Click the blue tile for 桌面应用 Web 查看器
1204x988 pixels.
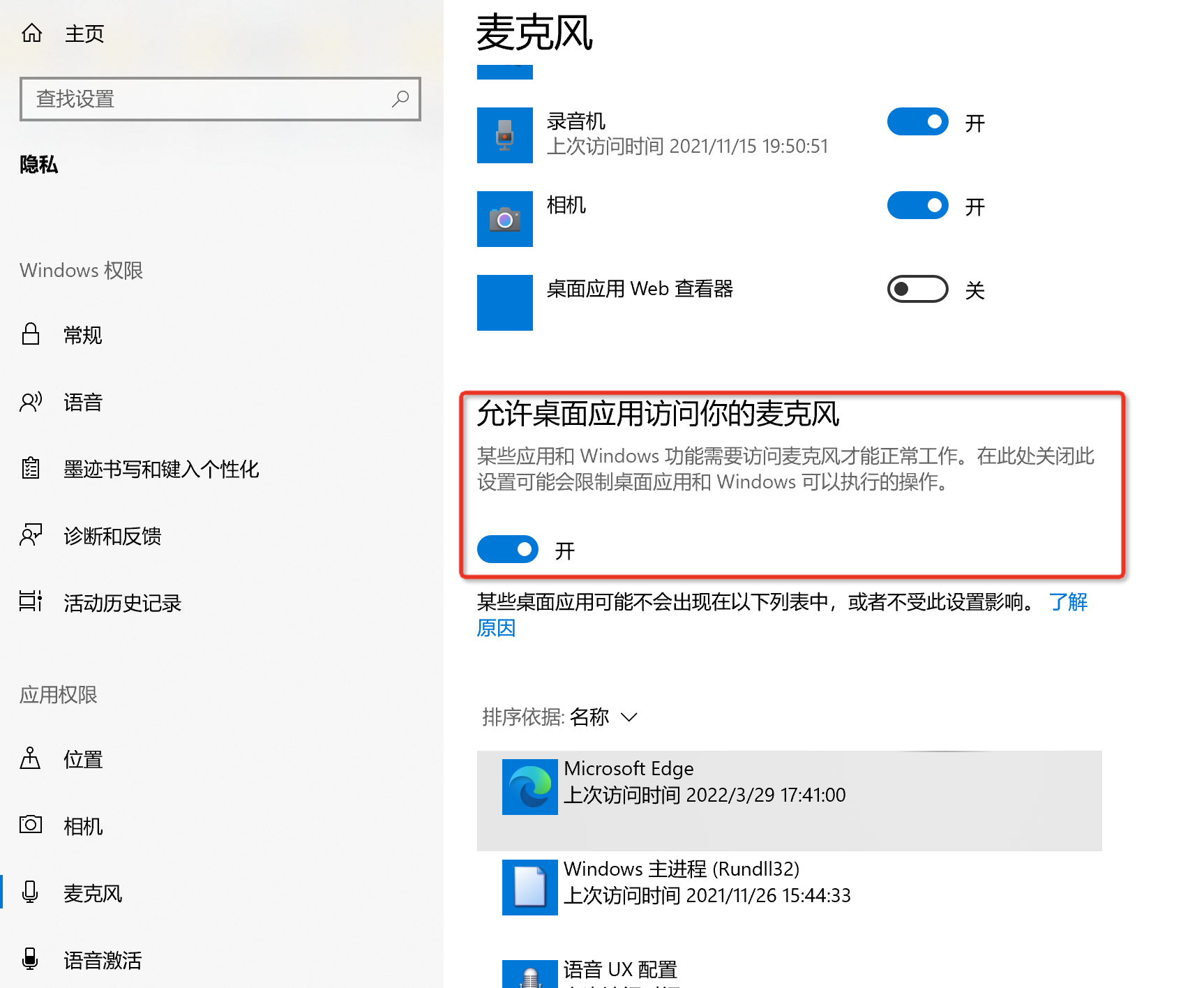point(505,303)
